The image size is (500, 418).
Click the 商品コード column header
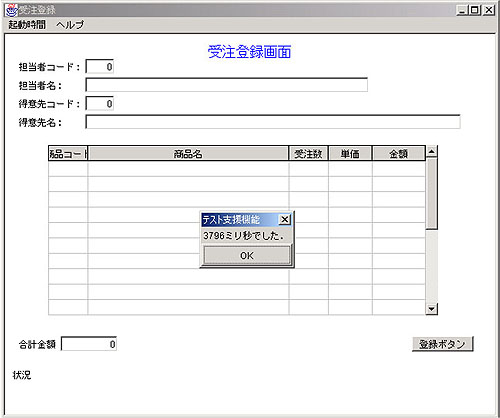click(x=68, y=154)
